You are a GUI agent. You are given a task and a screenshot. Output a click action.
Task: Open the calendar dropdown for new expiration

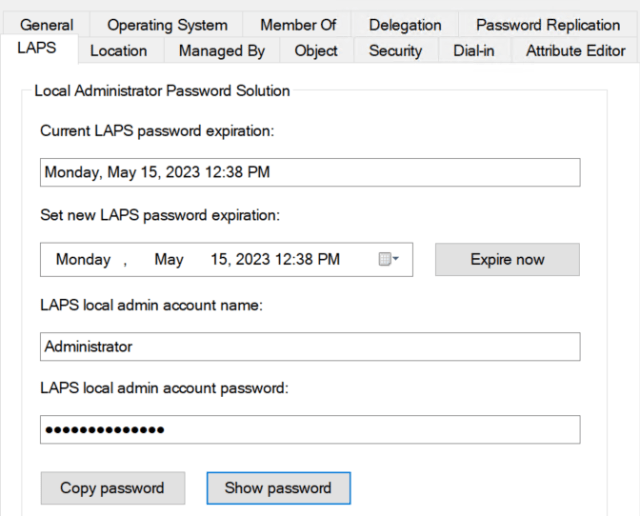pos(389,260)
